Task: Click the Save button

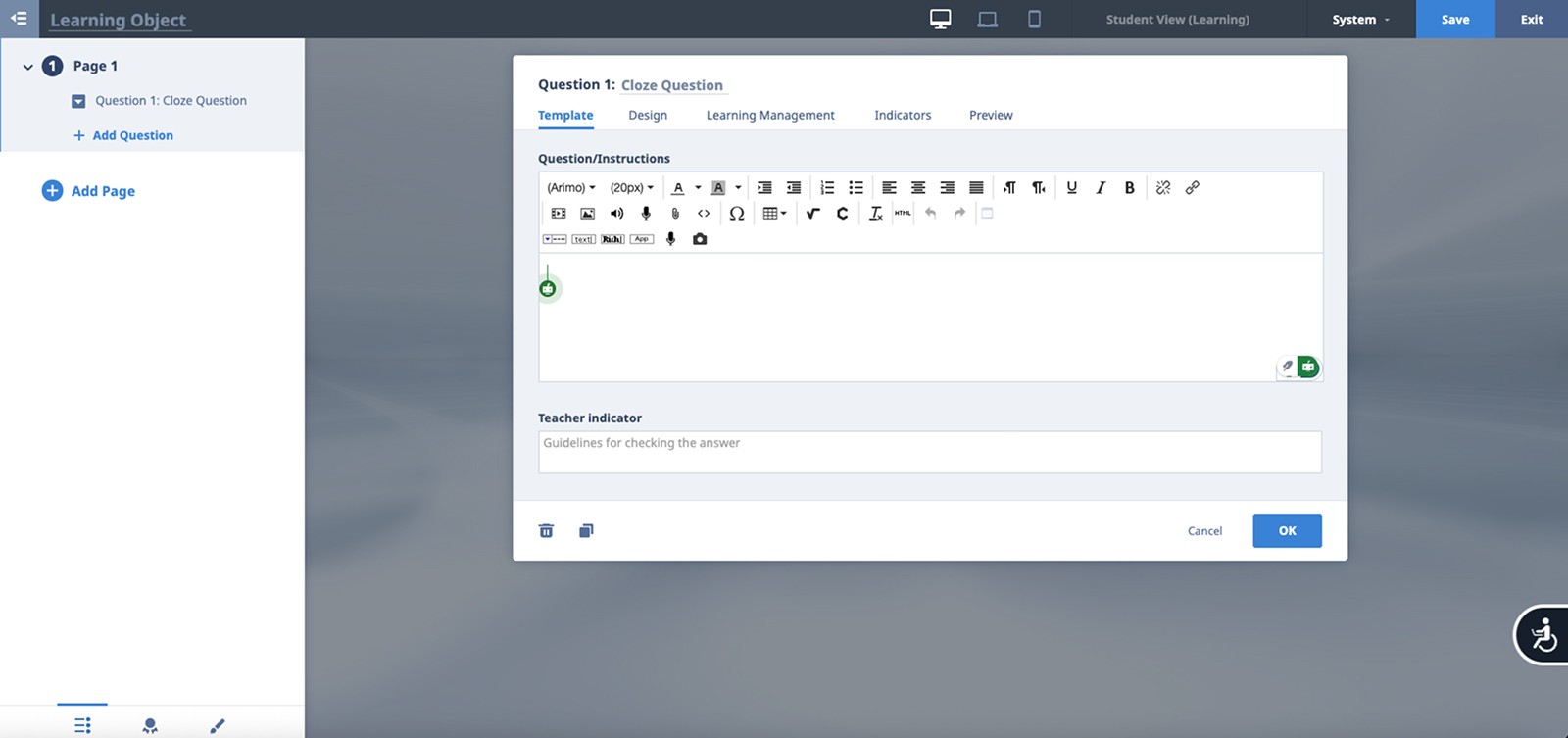Action: pos(1455,19)
